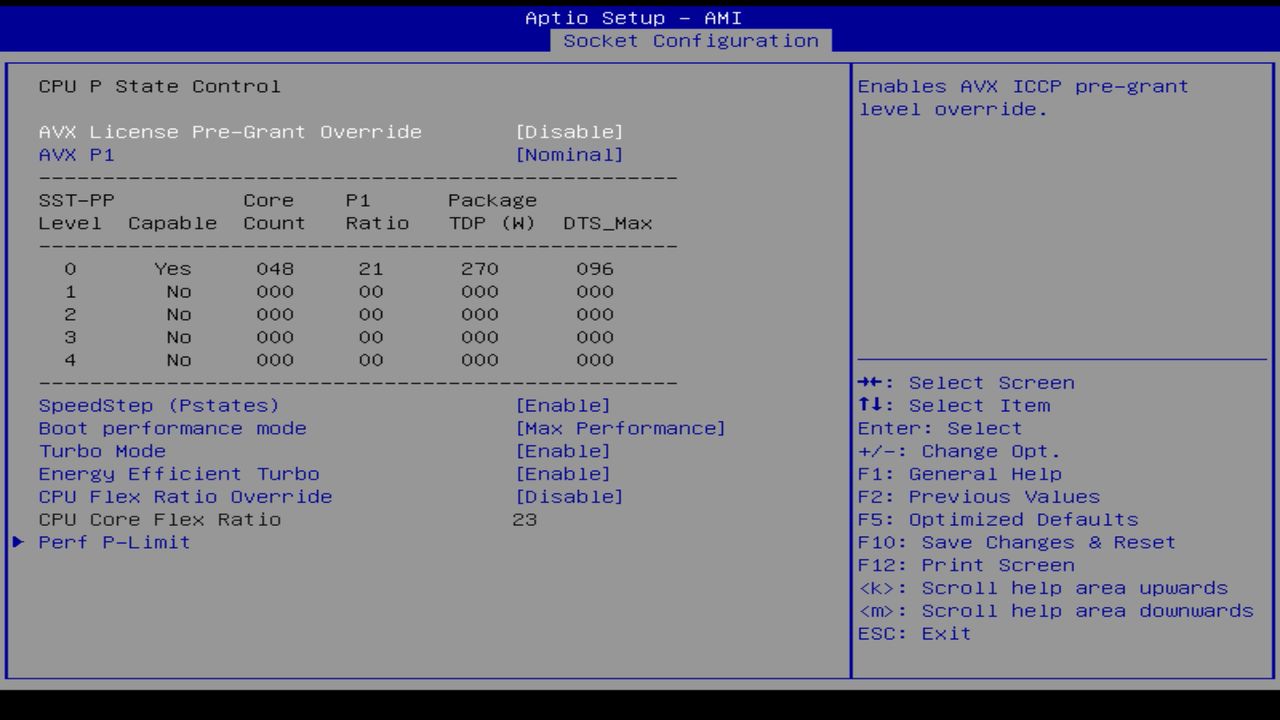
Task: Click the ESC Exit legend entry
Action: [x=913, y=633]
